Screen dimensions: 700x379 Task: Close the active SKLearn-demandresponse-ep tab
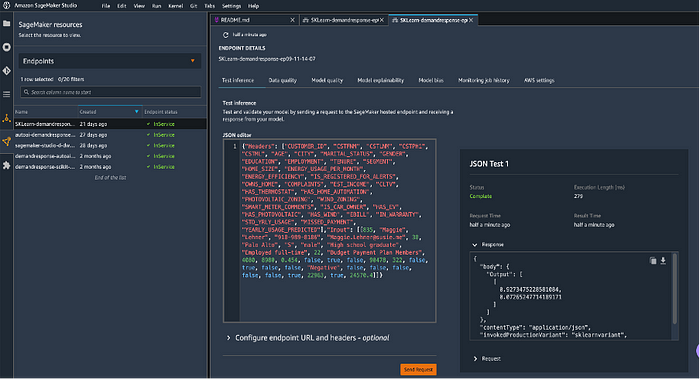point(471,20)
